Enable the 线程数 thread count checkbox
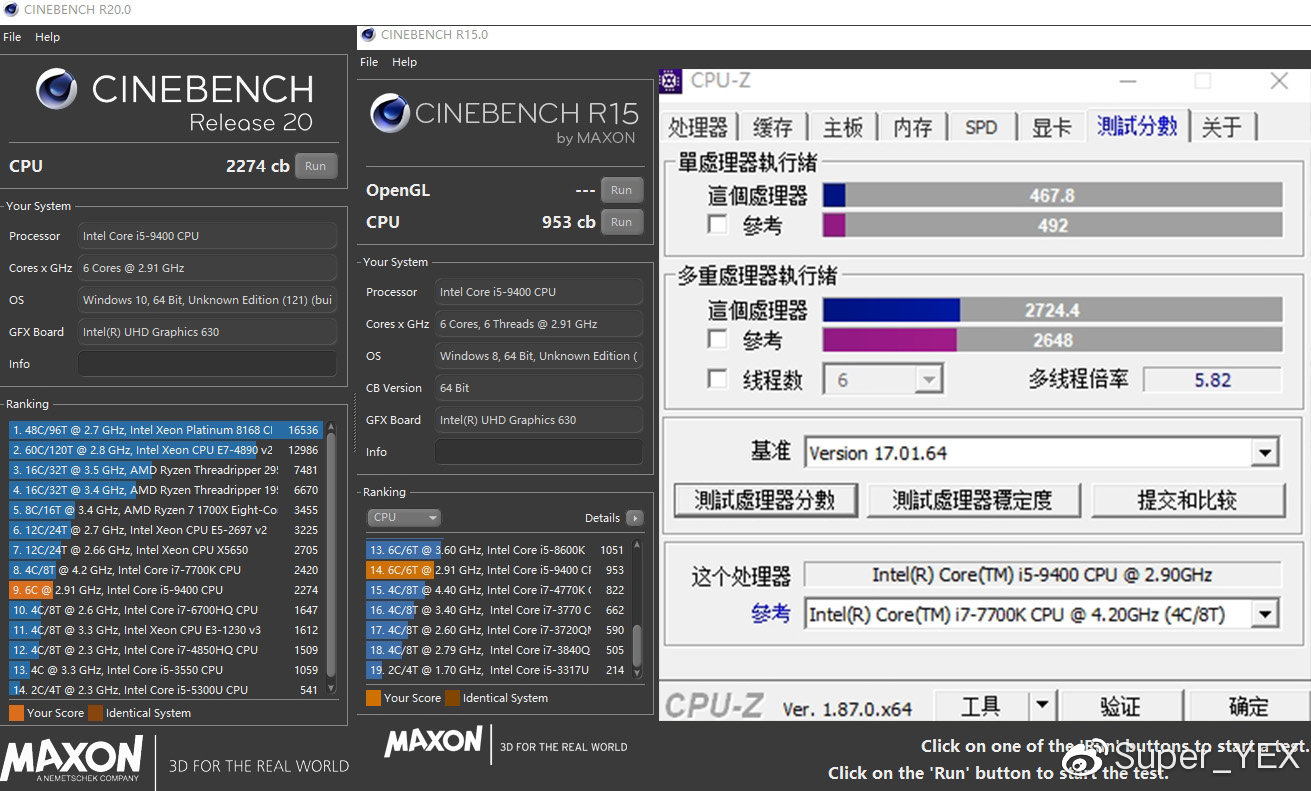Screen dimensions: 1311x791 coord(716,378)
